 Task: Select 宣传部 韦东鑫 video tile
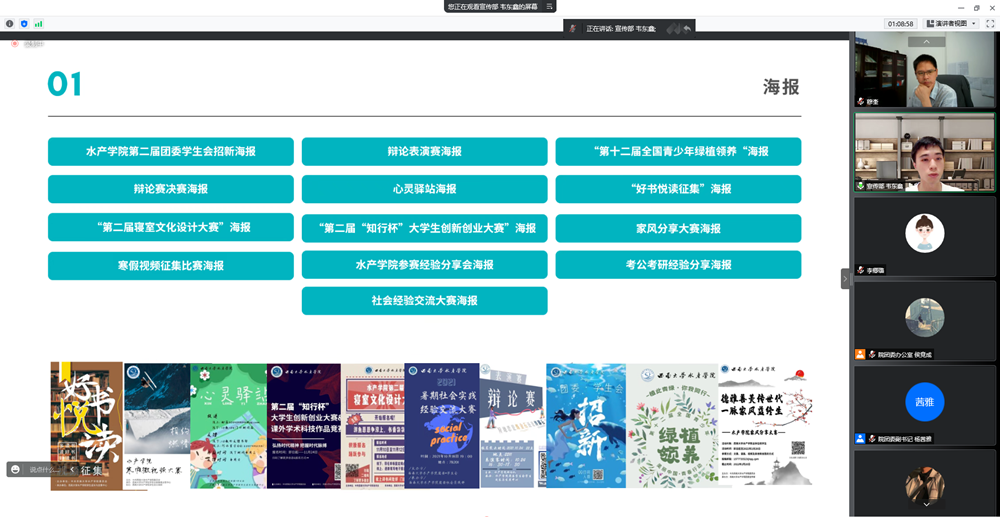(x=924, y=152)
